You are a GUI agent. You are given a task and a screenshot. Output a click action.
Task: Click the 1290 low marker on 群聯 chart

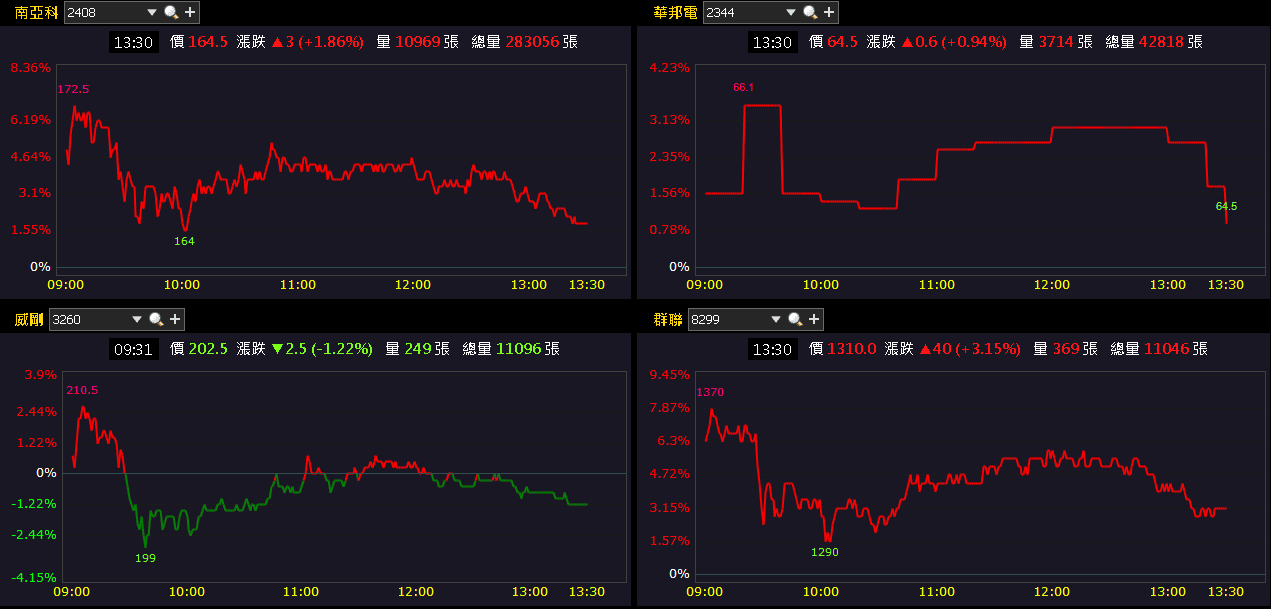(825, 552)
